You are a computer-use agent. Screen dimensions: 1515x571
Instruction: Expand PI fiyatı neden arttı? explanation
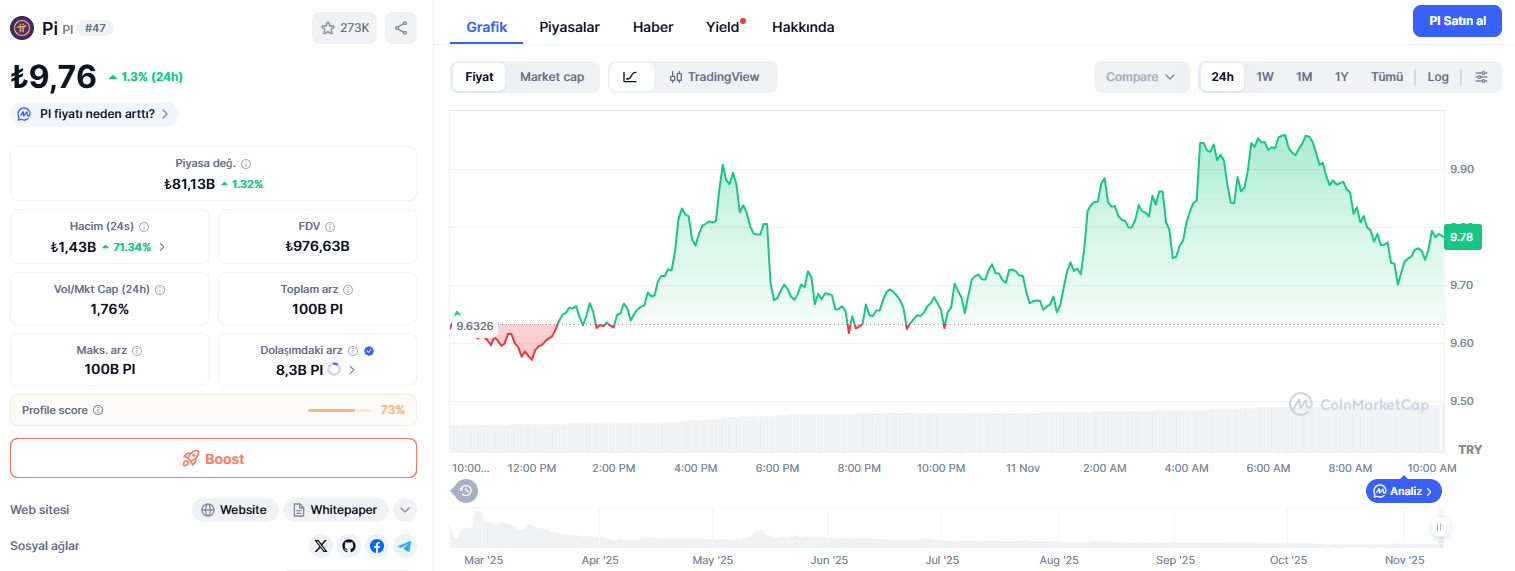(94, 114)
